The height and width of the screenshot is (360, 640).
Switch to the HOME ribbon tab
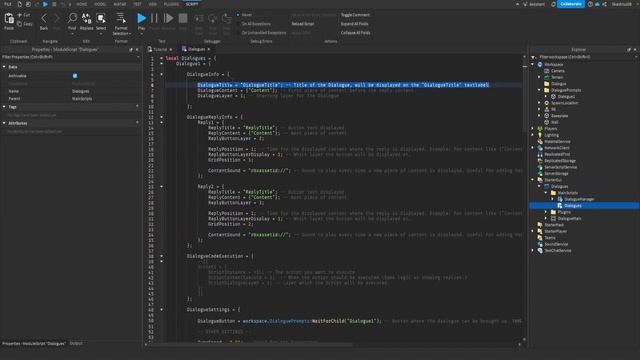coord(82,4)
